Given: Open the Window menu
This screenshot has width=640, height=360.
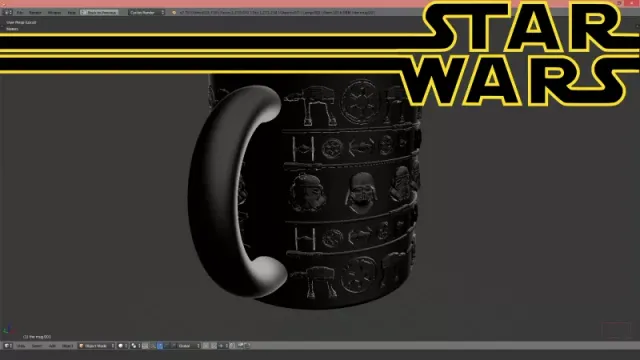Looking at the screenshot, I should point(54,13).
